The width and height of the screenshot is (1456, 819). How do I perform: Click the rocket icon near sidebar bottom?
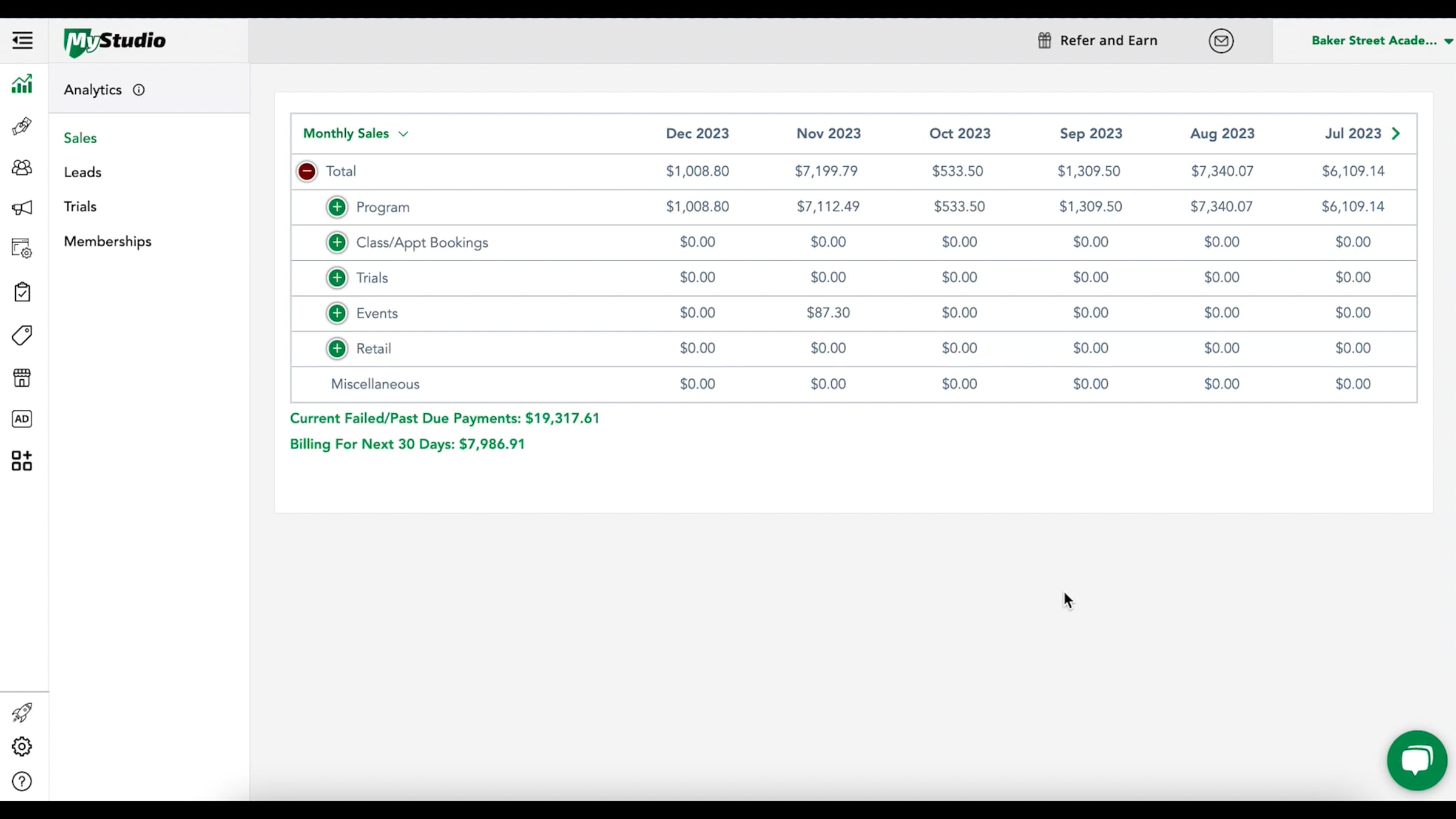click(22, 712)
